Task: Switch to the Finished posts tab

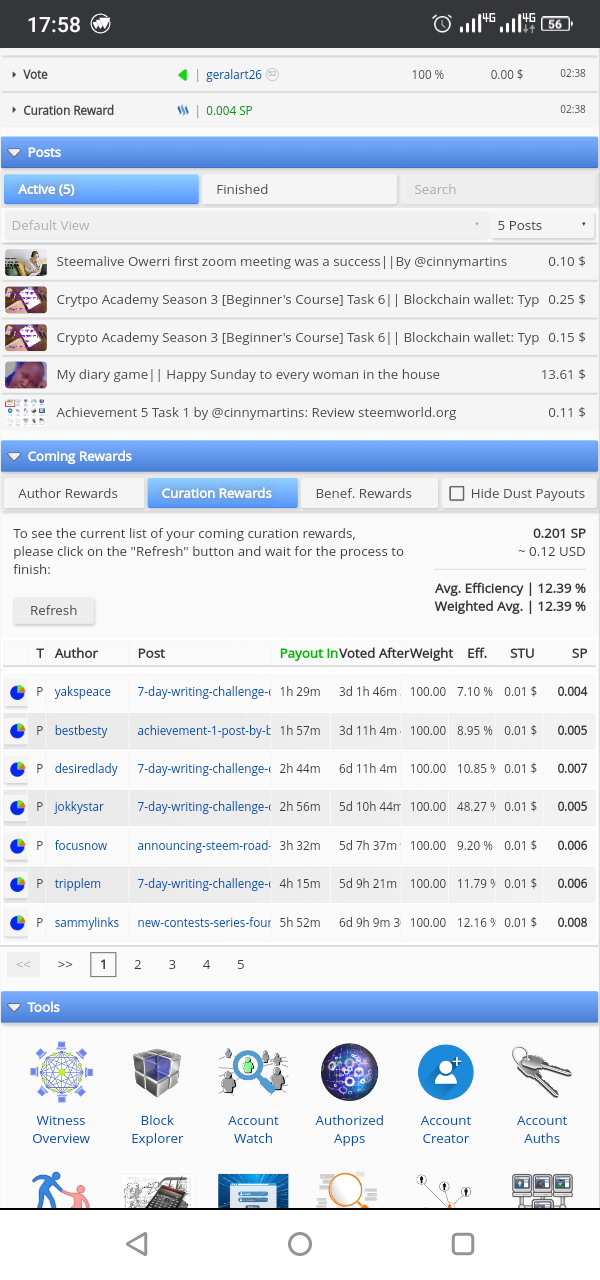Action: tap(300, 189)
